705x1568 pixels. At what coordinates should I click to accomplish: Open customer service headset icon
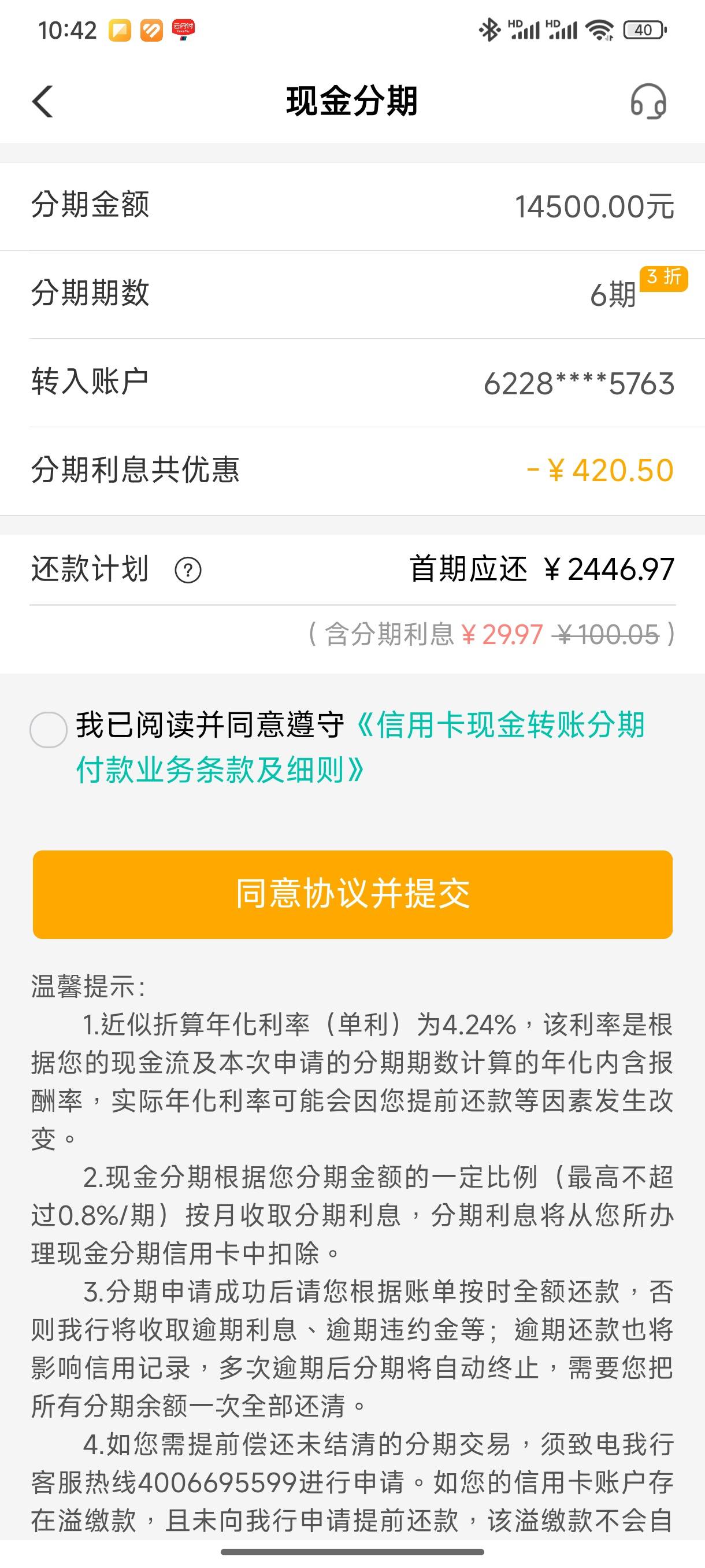(648, 101)
